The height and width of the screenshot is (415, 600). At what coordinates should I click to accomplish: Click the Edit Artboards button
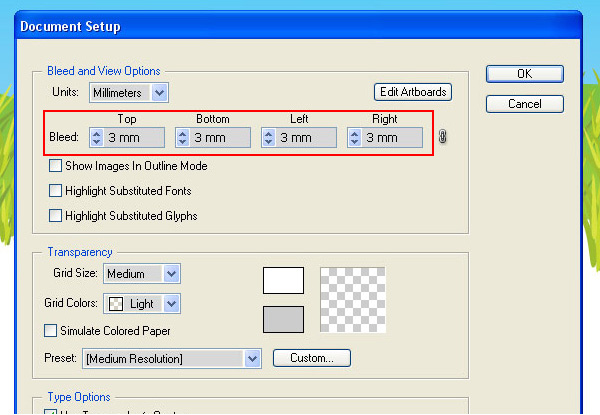coord(412,92)
